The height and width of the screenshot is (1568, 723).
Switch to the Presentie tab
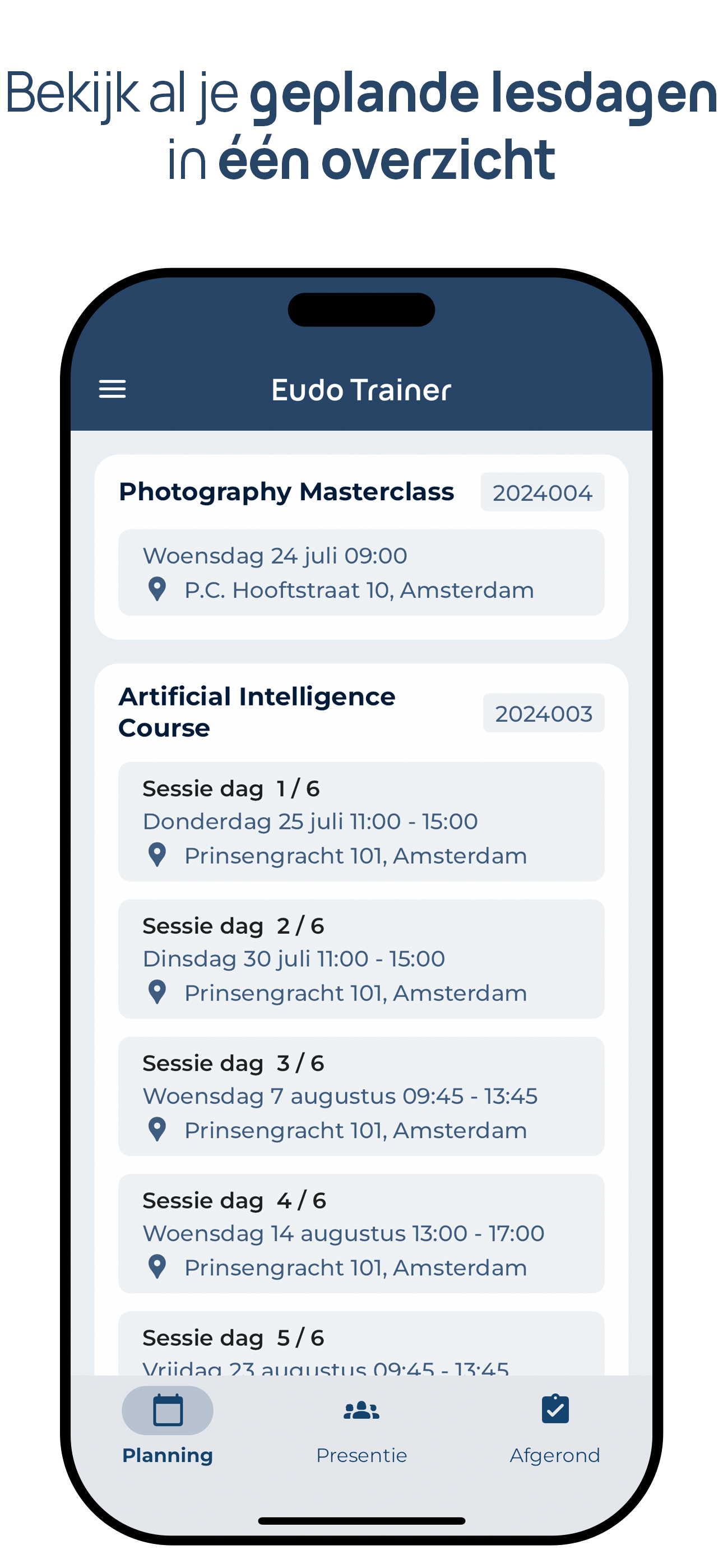coord(361,1455)
